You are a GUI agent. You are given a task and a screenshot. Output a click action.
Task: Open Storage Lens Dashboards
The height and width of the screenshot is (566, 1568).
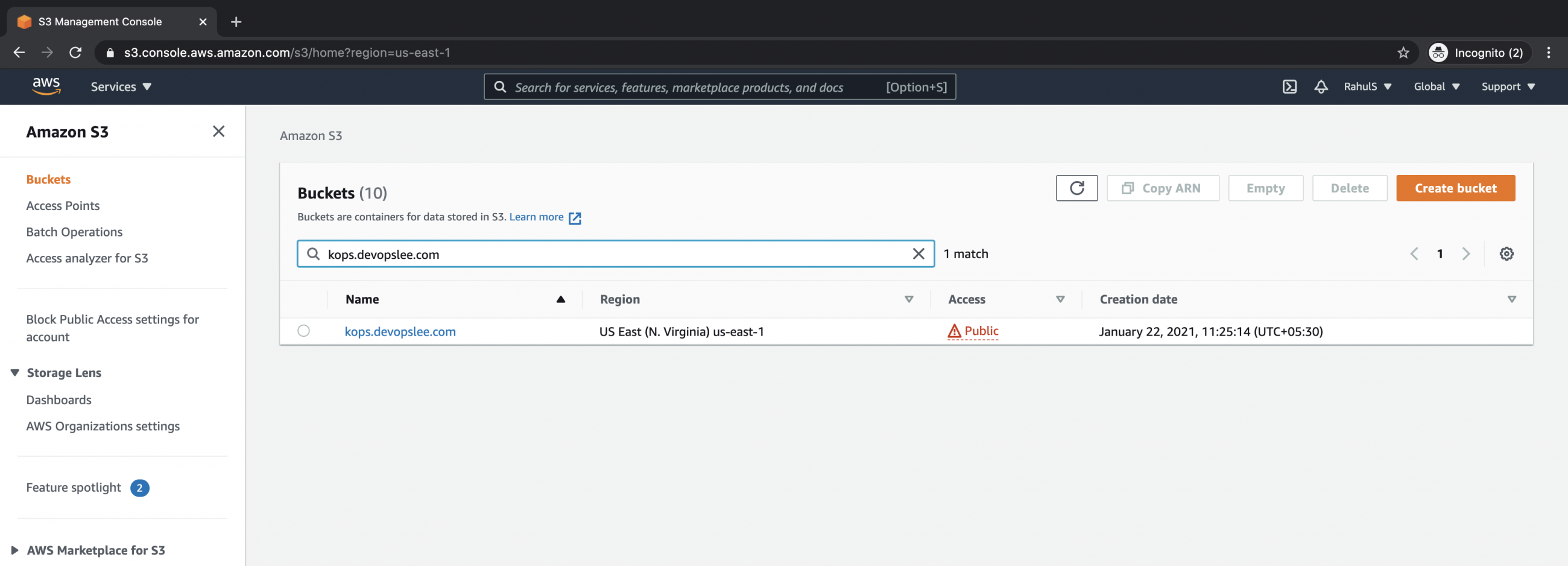point(59,399)
